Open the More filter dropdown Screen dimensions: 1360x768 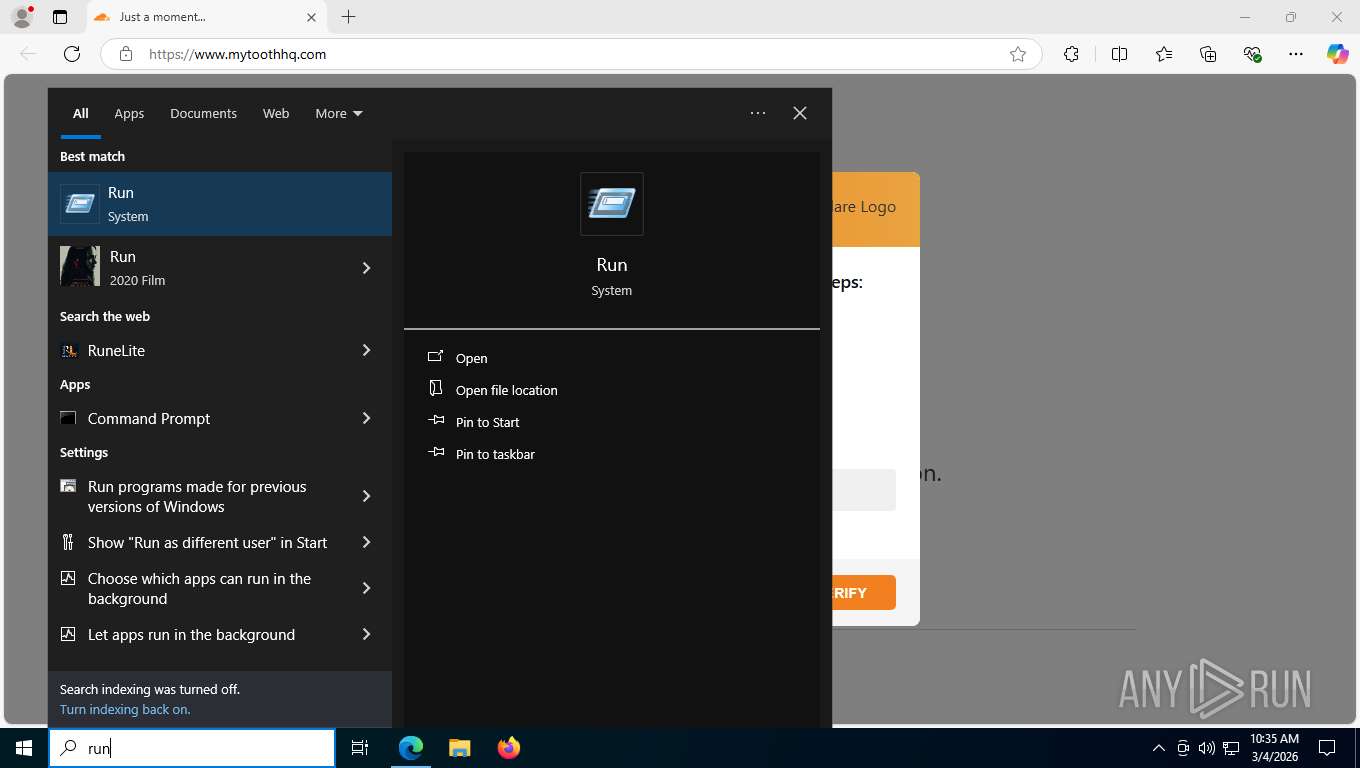point(339,113)
